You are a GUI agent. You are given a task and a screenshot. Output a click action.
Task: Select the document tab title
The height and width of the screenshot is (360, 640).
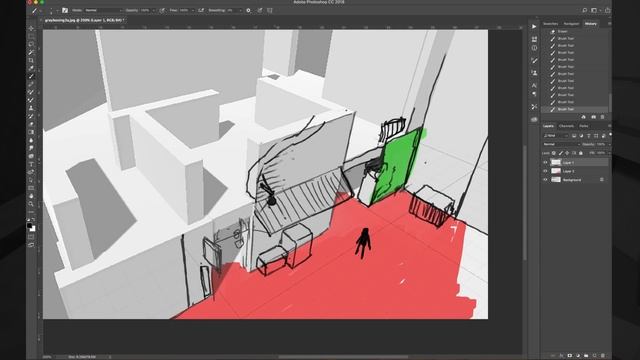coord(84,20)
